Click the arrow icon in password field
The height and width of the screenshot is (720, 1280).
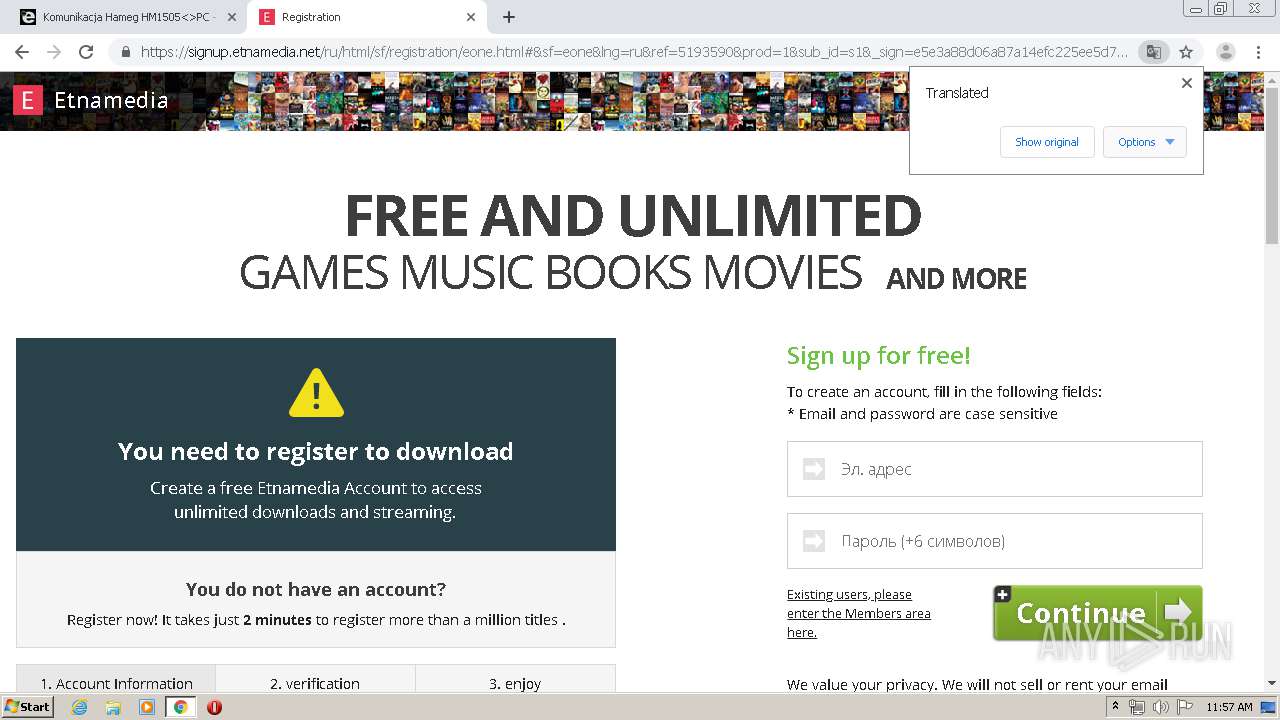(814, 541)
